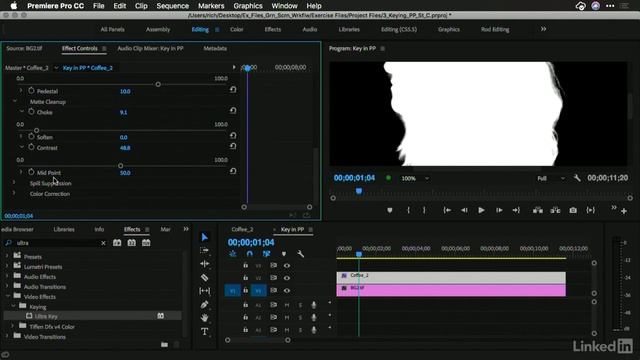Select the Coffee_2 clip on timeline
Viewport: 640px width, 360px height.
click(x=451, y=278)
